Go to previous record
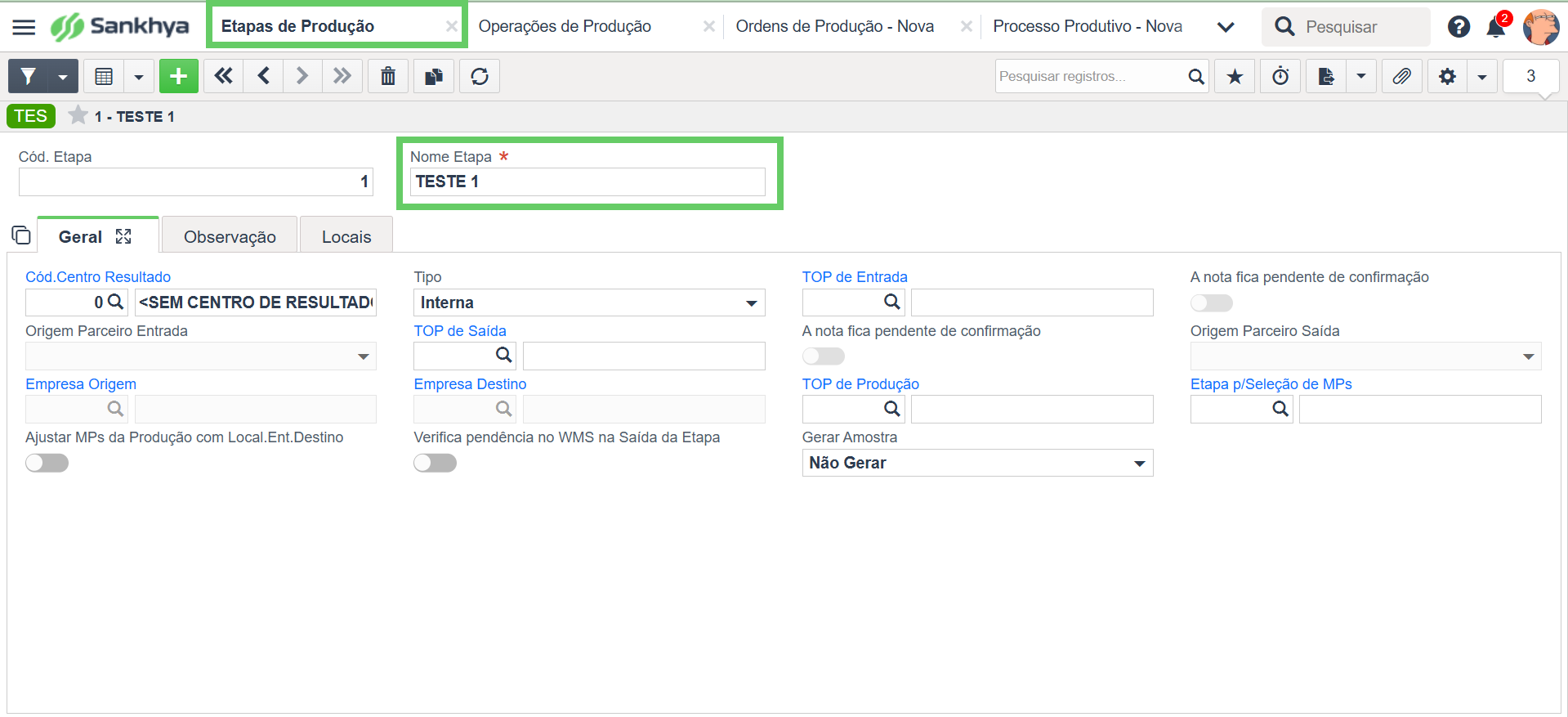This screenshot has height=717, width=1568. (263, 76)
